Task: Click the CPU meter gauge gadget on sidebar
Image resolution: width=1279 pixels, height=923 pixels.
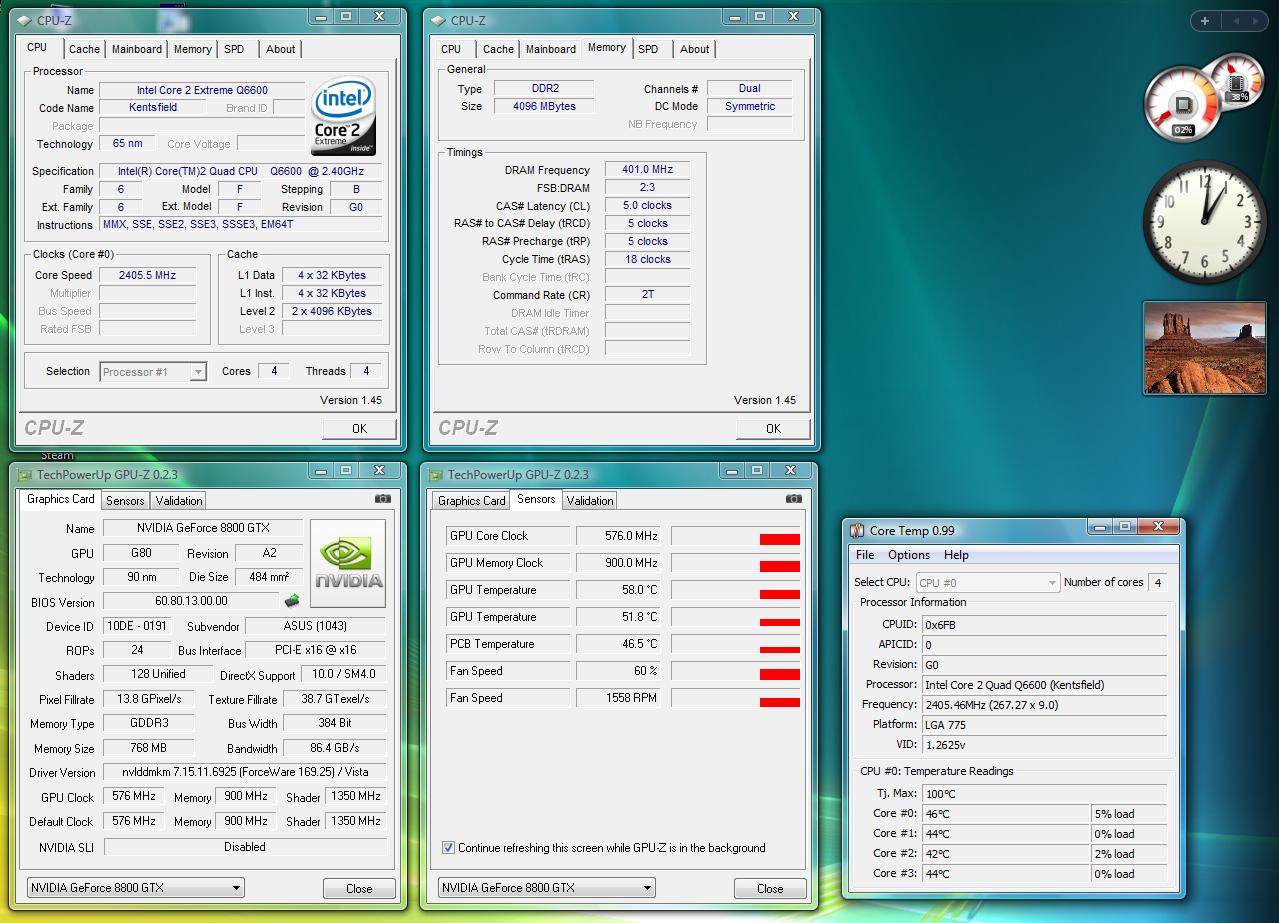Action: (1183, 105)
